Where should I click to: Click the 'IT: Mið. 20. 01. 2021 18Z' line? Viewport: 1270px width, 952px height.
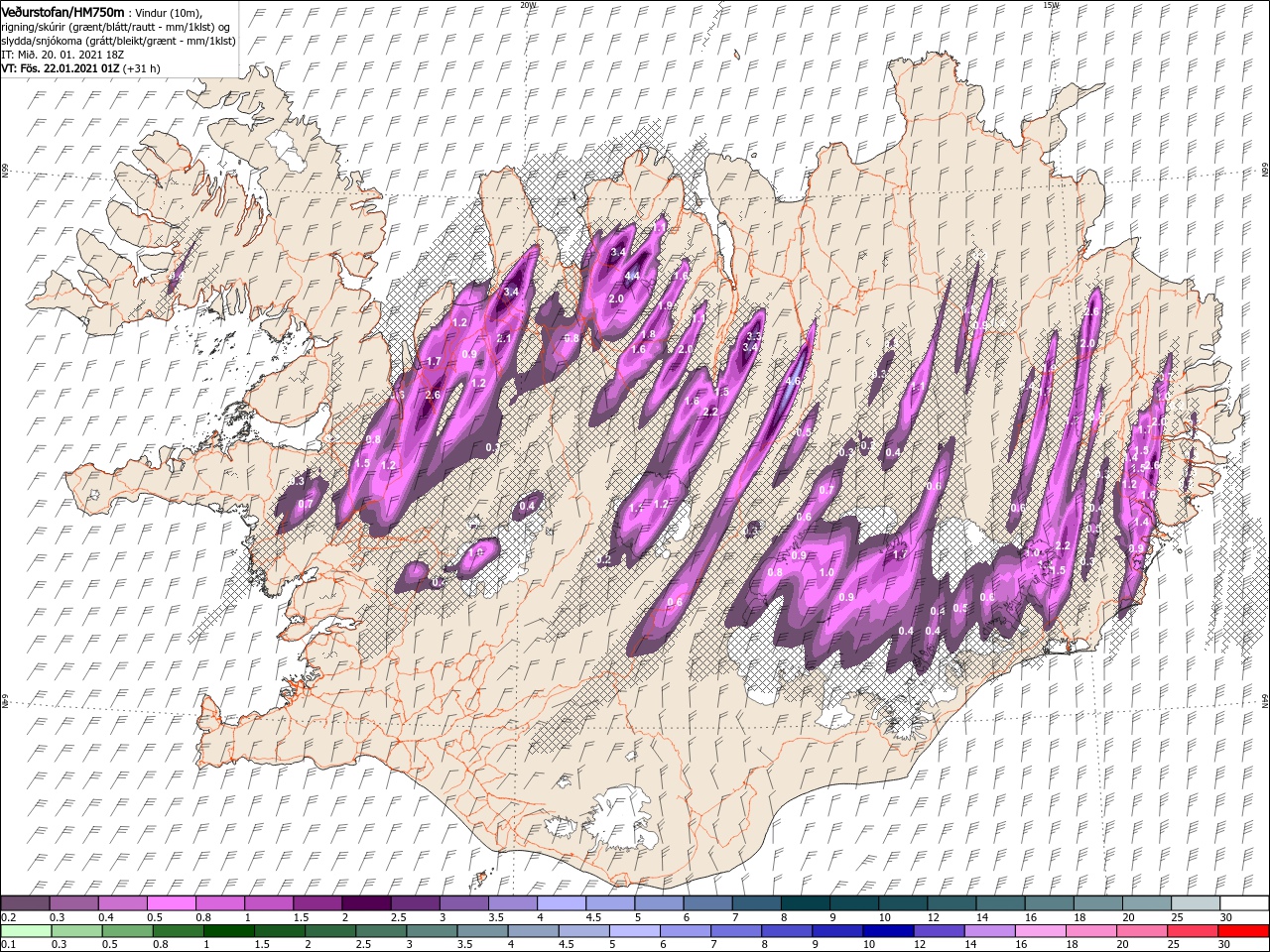[64, 55]
